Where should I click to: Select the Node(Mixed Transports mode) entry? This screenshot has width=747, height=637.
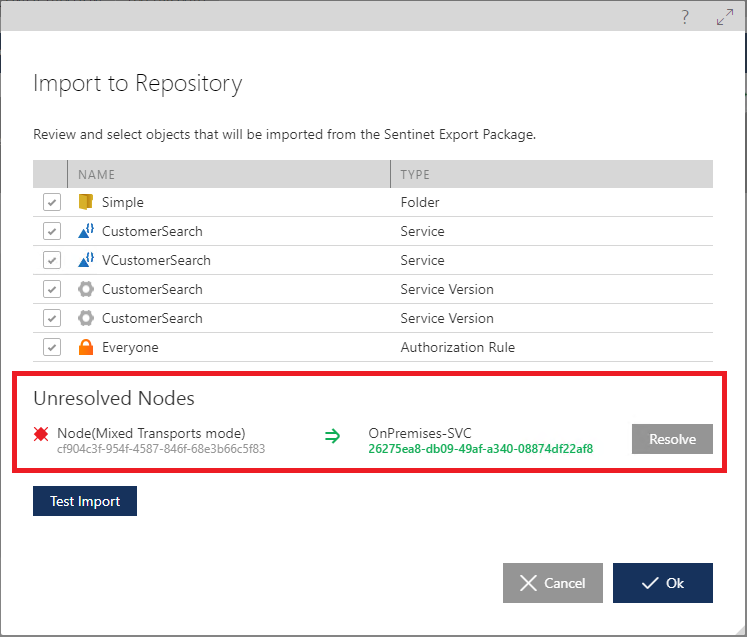click(x=151, y=433)
